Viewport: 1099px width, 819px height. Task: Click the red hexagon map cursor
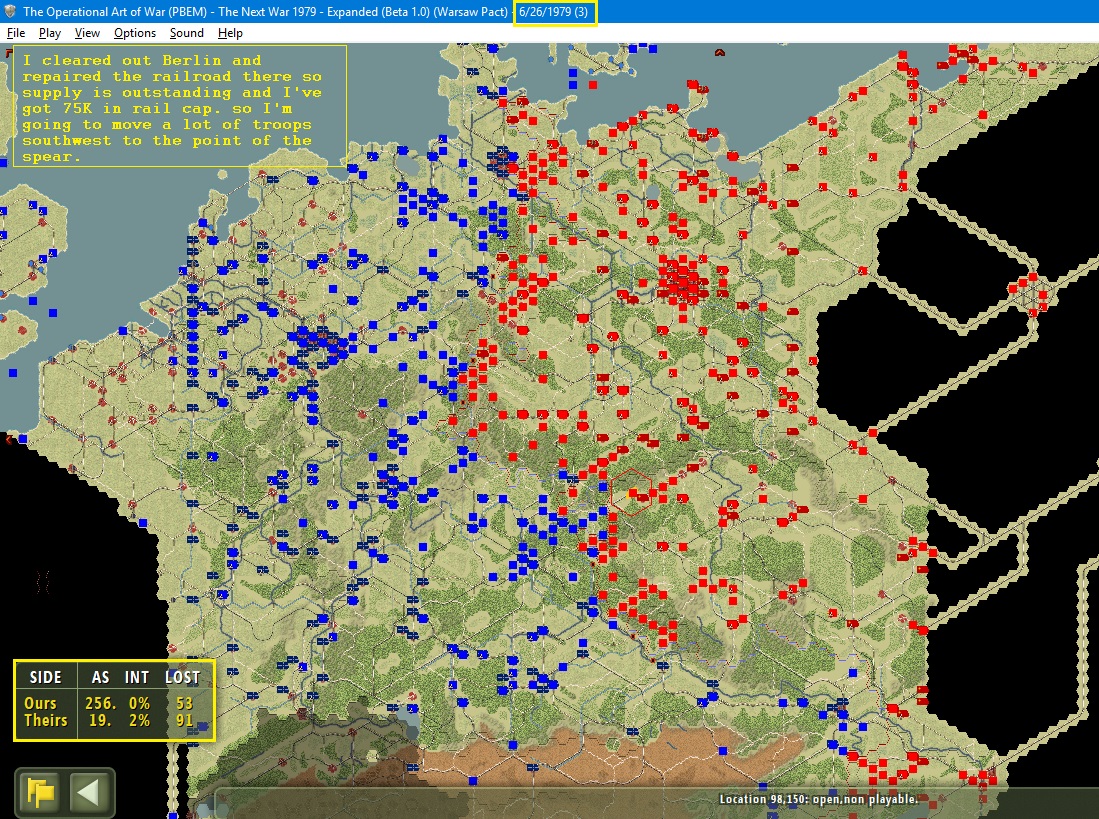[x=632, y=493]
